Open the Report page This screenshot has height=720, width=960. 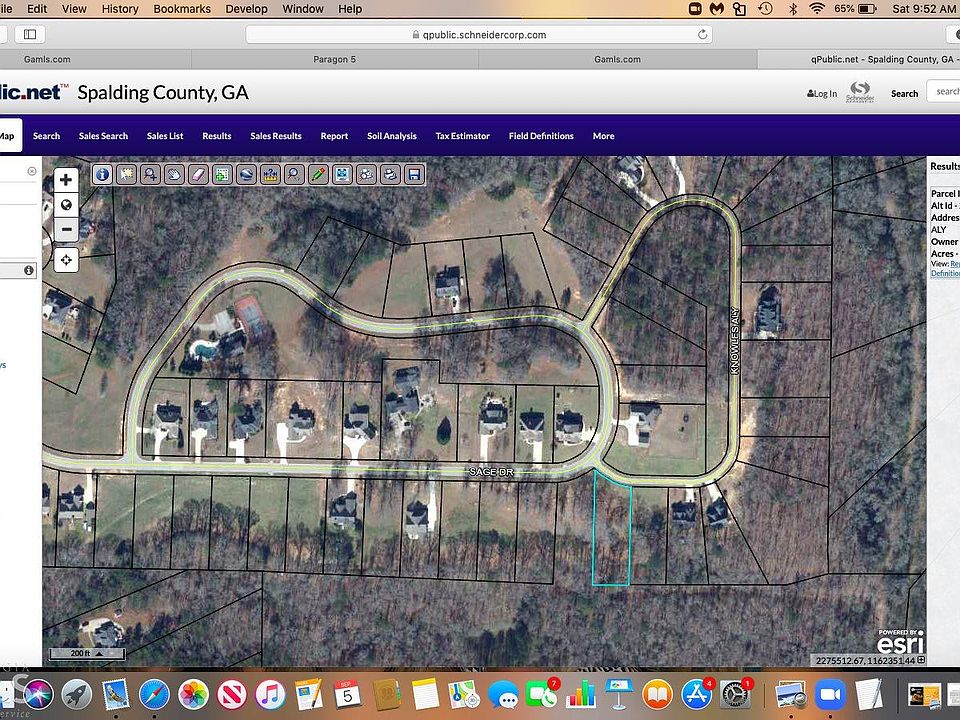334,136
